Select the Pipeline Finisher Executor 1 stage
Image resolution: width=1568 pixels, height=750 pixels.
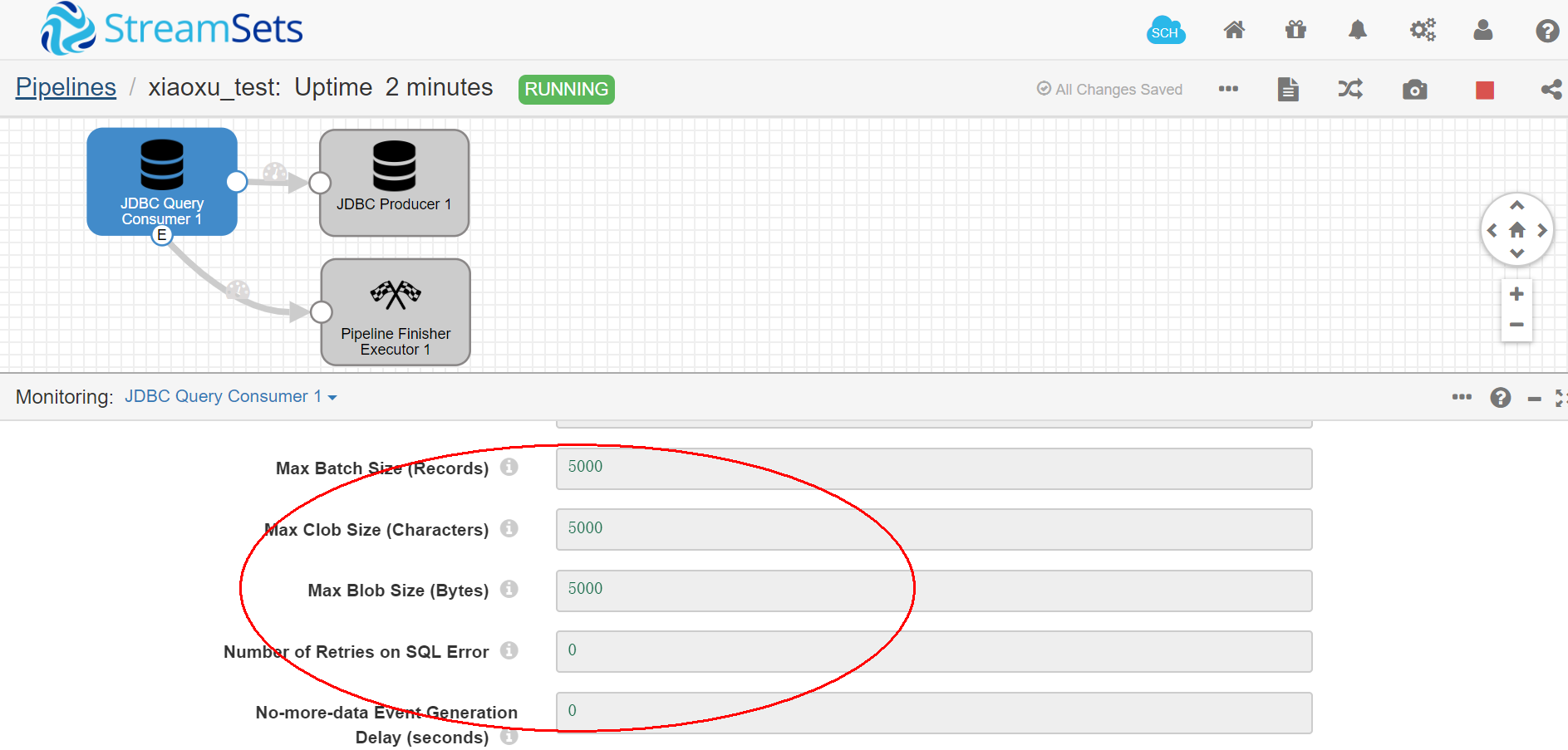396,312
